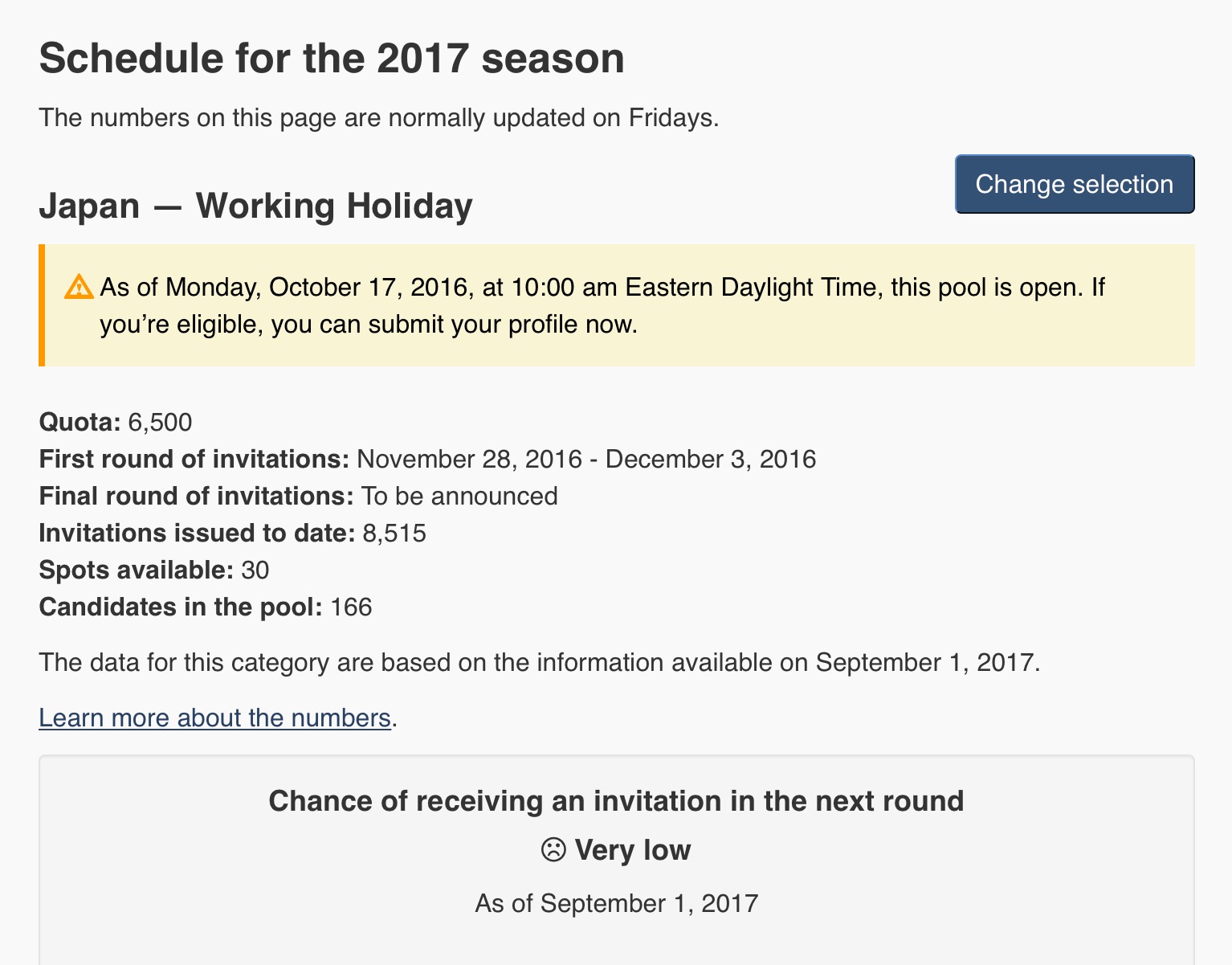Click the Final round of invitations label
The height and width of the screenshot is (965, 1232).
[x=196, y=497]
